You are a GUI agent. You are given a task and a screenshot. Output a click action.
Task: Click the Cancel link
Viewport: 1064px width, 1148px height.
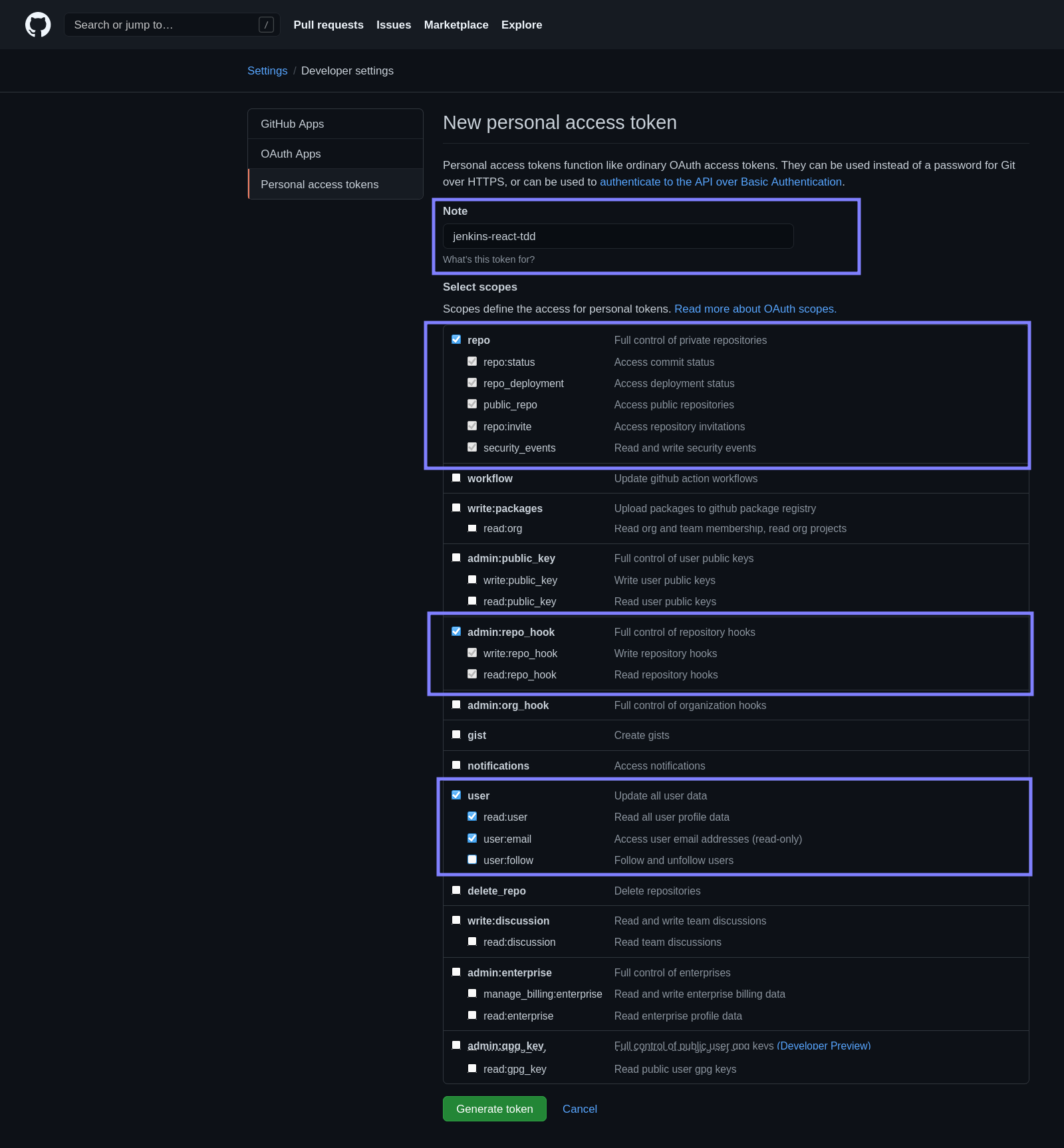pyautogui.click(x=579, y=1109)
